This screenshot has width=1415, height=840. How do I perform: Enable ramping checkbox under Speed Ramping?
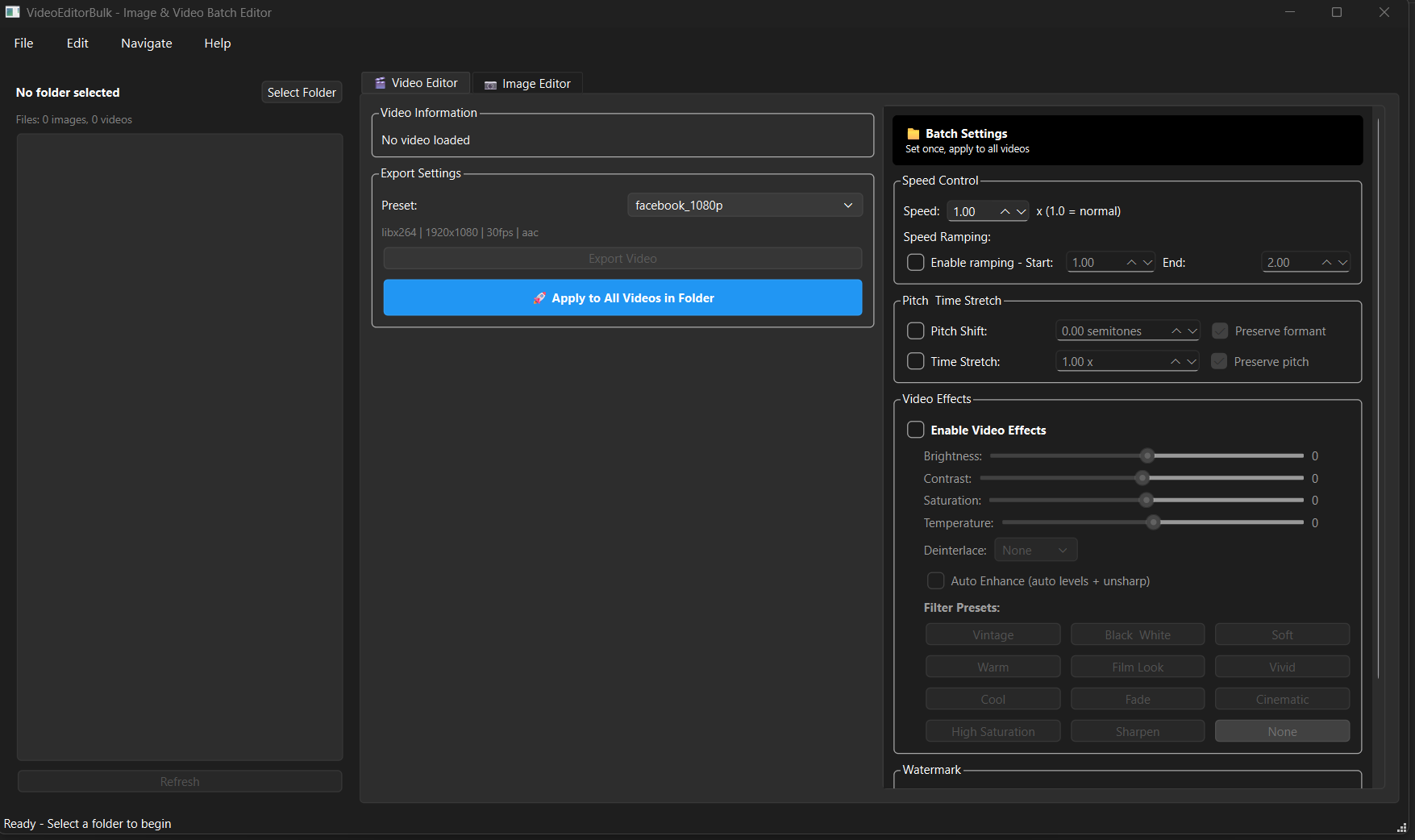(x=916, y=263)
